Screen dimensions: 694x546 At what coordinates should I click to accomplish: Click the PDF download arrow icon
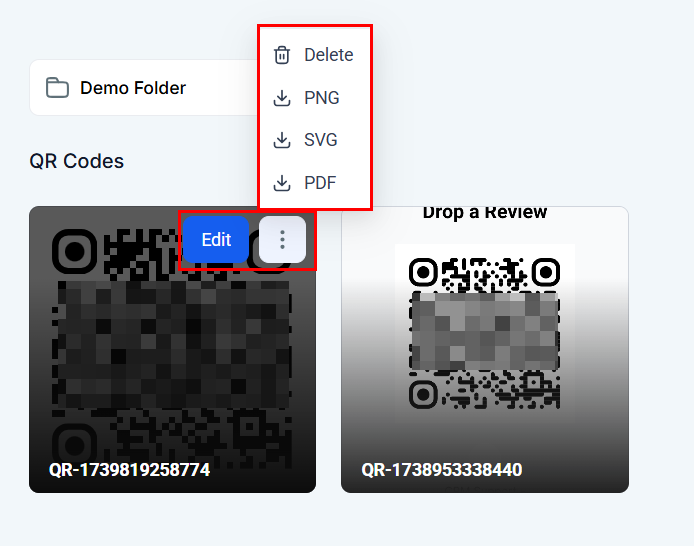(282, 183)
